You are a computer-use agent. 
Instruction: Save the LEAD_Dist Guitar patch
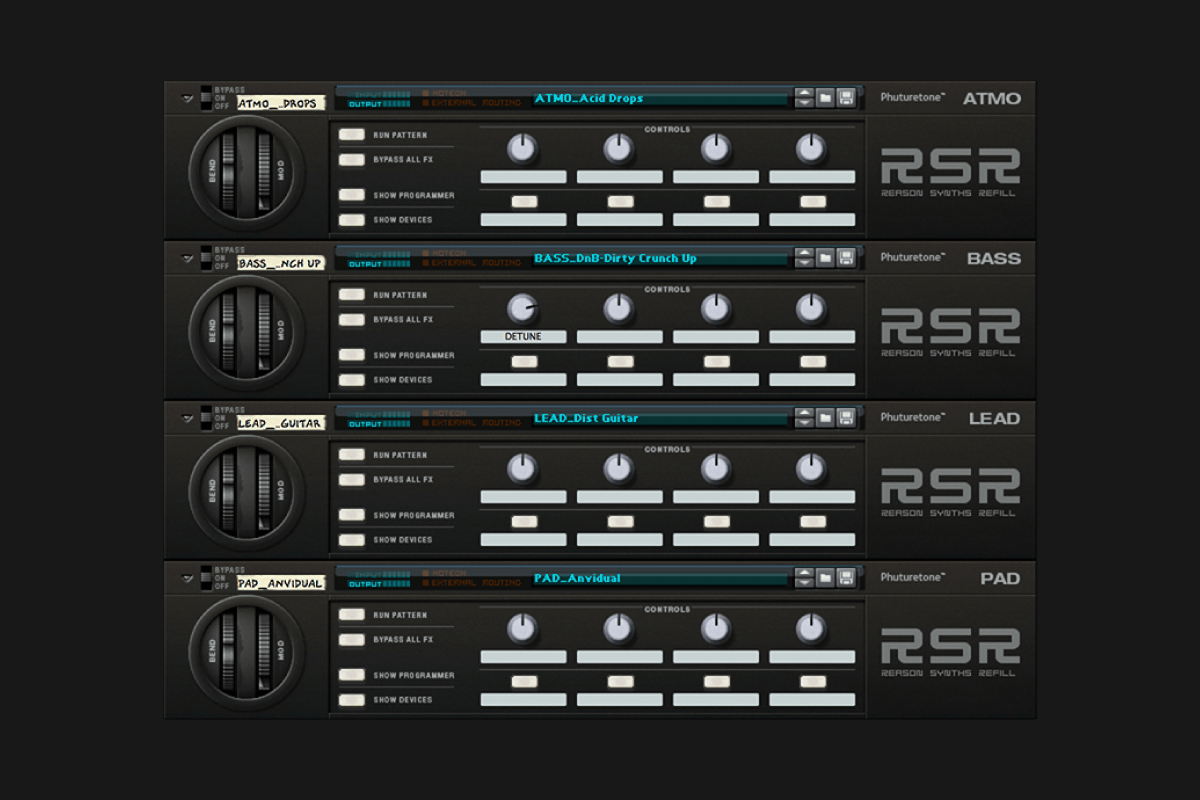[846, 418]
